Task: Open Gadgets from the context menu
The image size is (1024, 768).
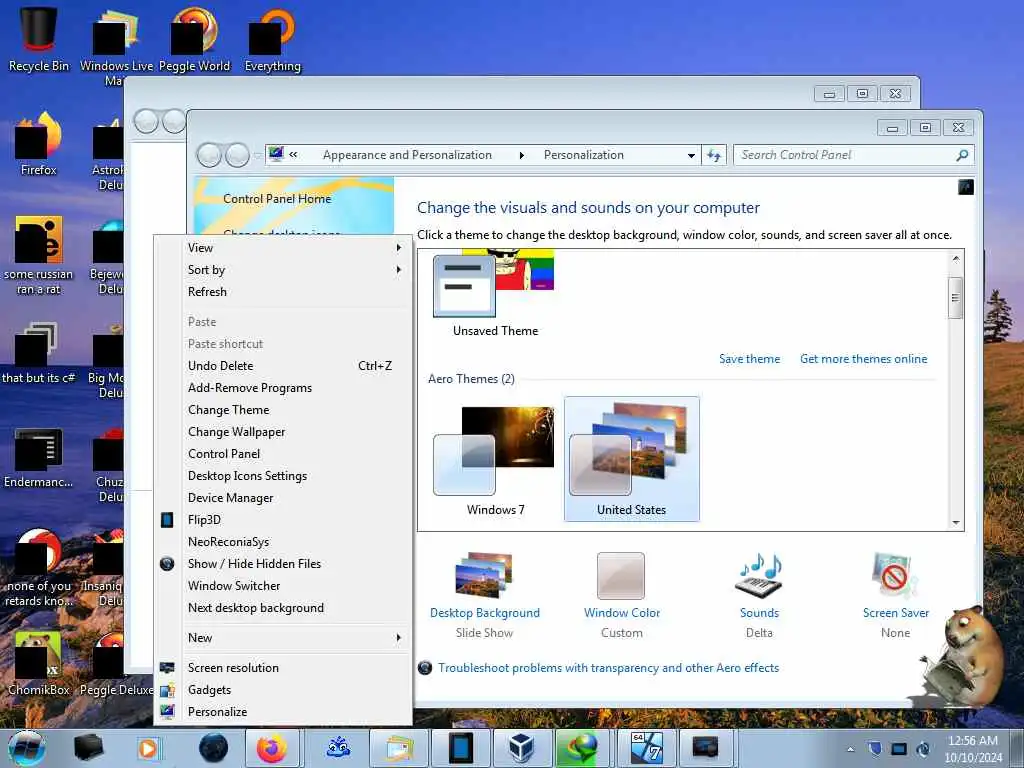Action: pos(283,690)
